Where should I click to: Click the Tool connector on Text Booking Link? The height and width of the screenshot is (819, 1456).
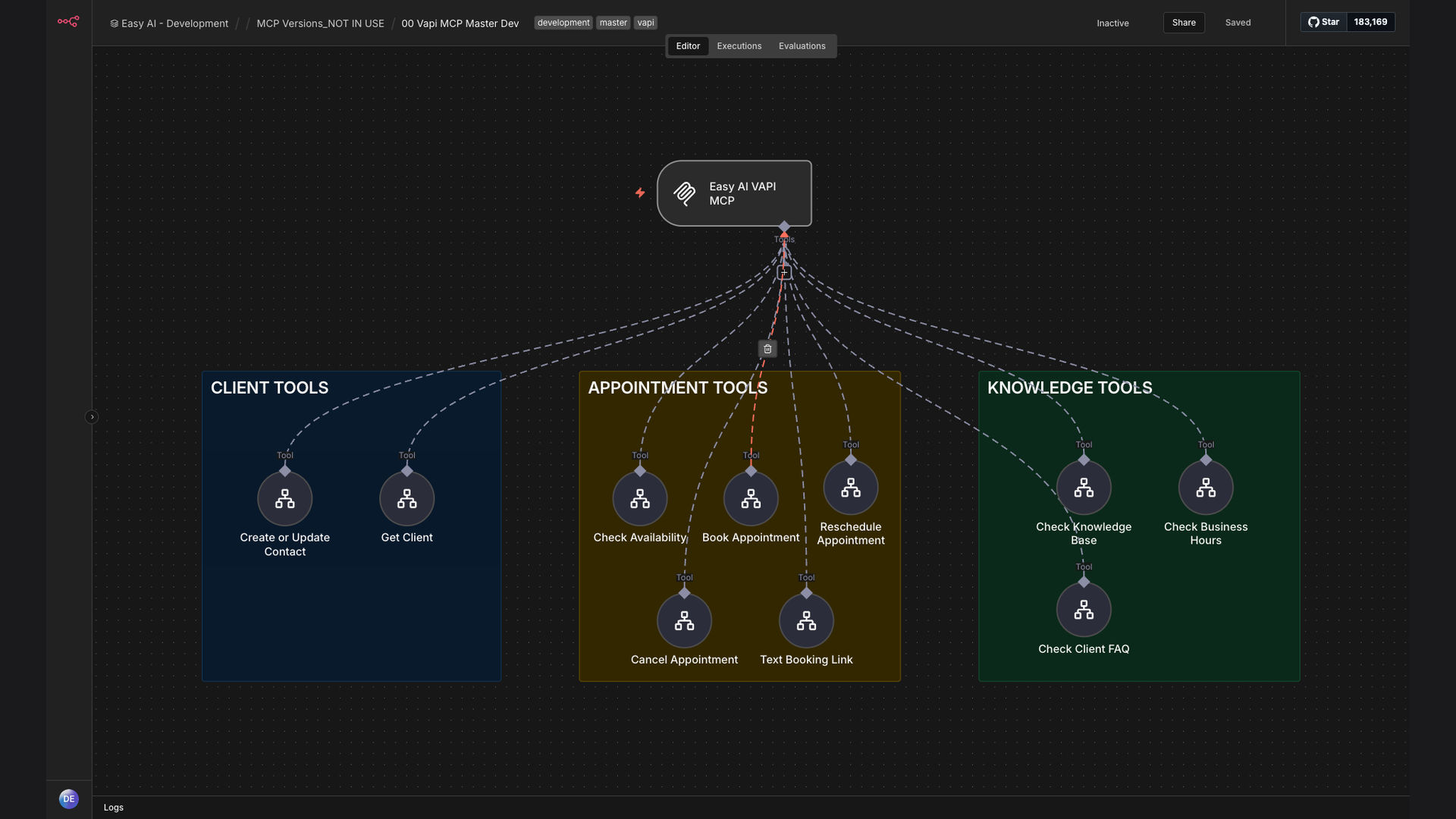click(x=806, y=593)
